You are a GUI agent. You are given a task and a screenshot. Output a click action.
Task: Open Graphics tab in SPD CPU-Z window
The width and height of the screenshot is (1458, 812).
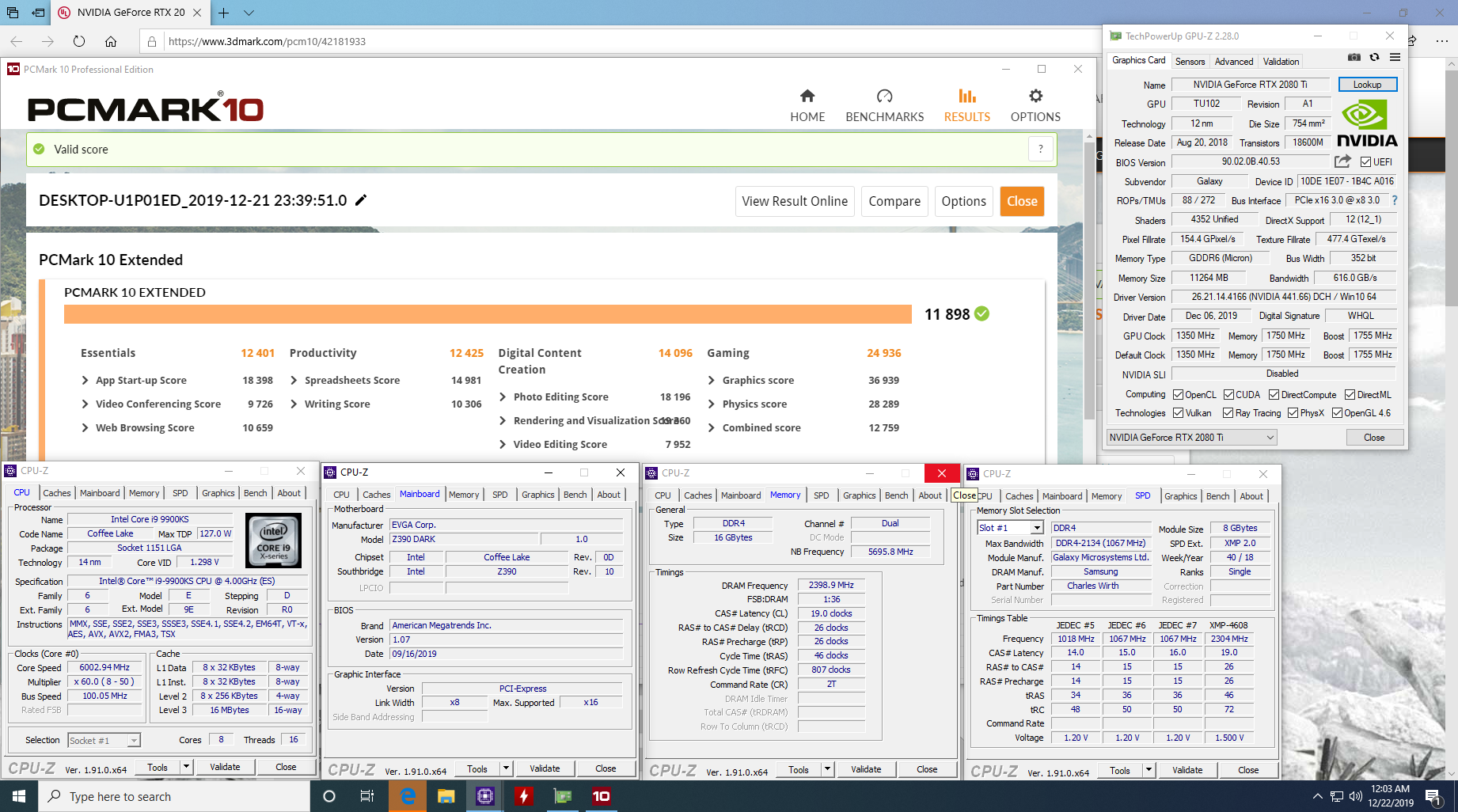(x=1180, y=496)
